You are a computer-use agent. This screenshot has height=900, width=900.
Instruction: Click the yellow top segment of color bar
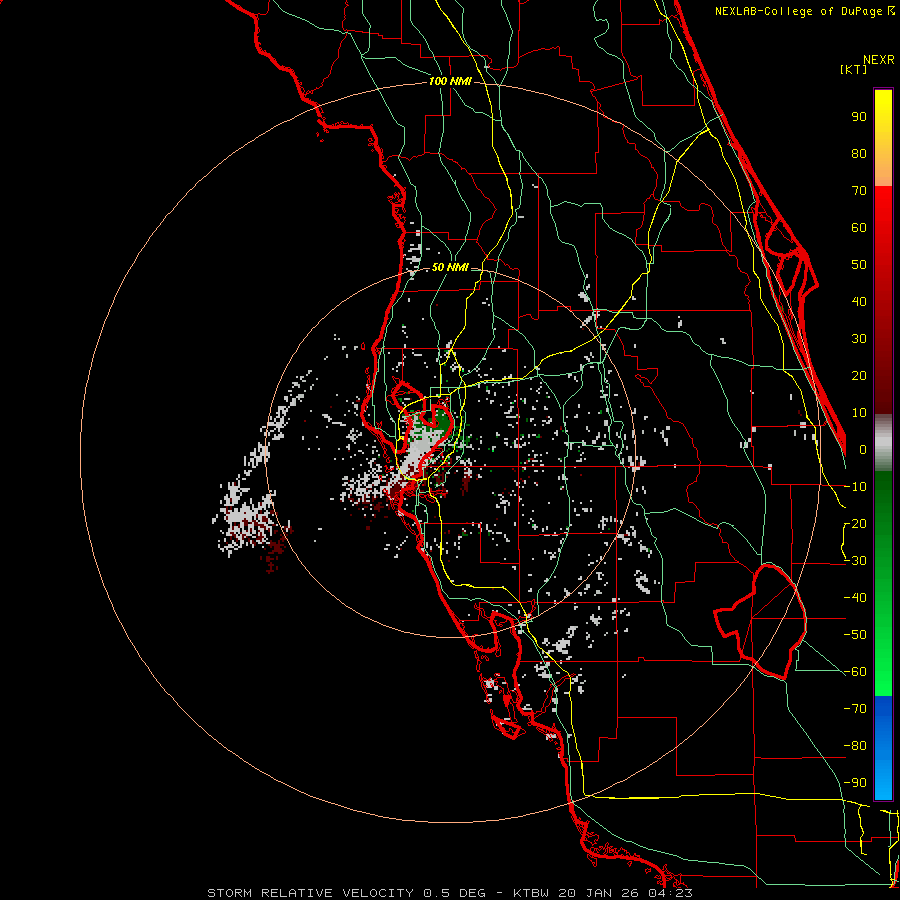(883, 138)
